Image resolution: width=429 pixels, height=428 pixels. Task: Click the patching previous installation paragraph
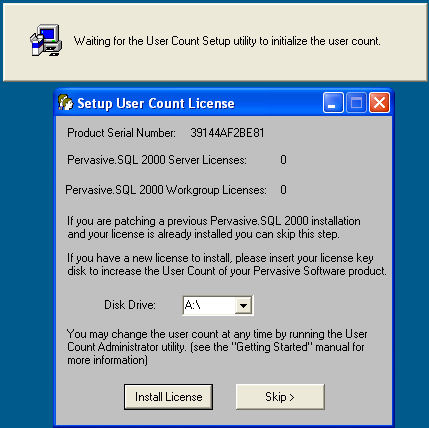point(214,228)
